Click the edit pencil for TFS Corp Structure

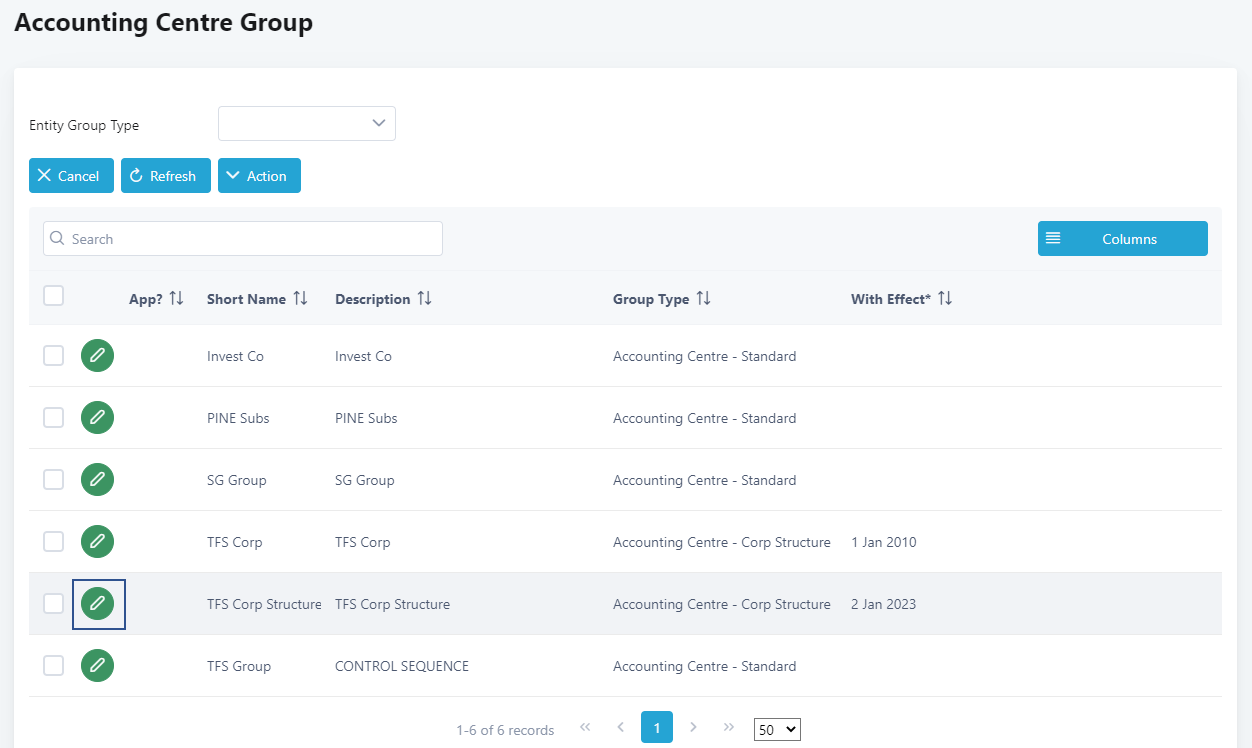point(97,604)
